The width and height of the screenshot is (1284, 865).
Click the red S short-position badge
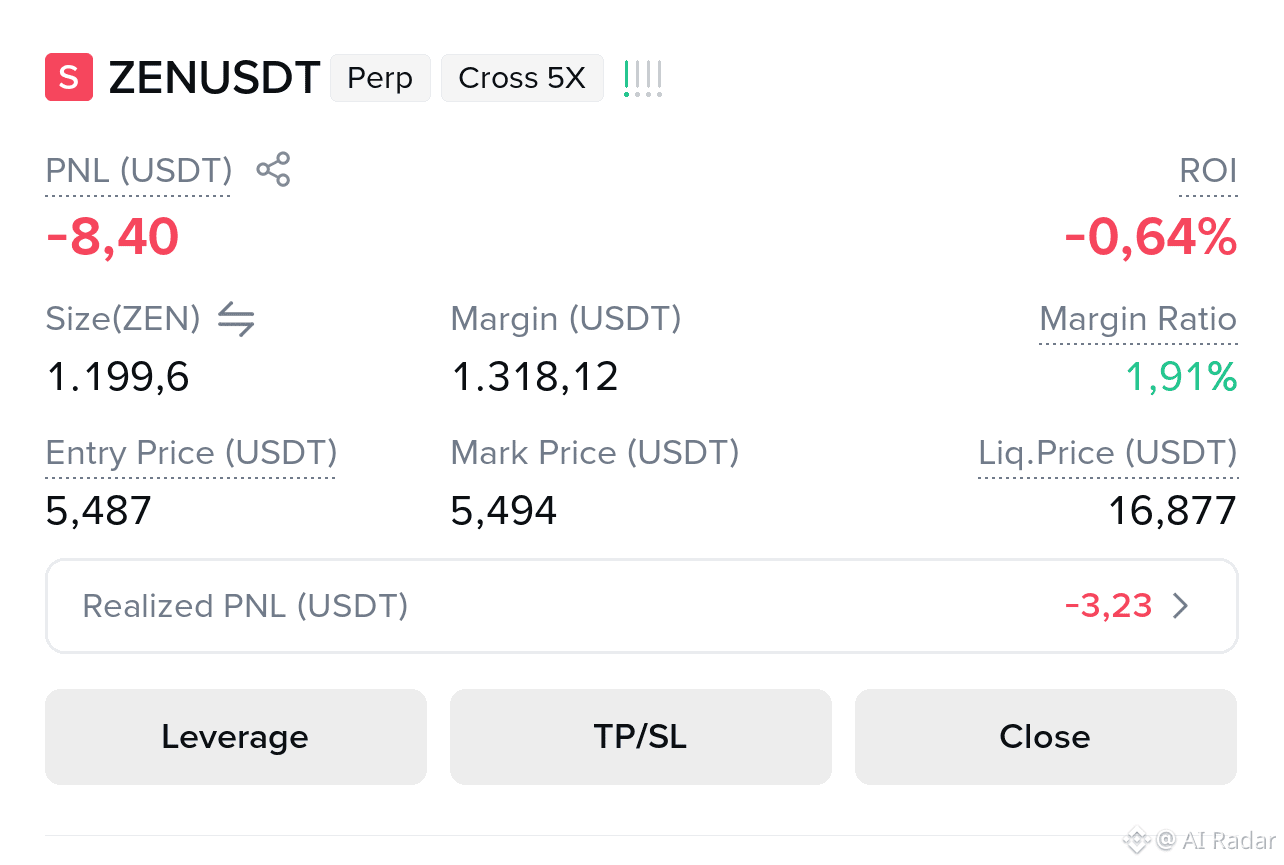(x=69, y=78)
